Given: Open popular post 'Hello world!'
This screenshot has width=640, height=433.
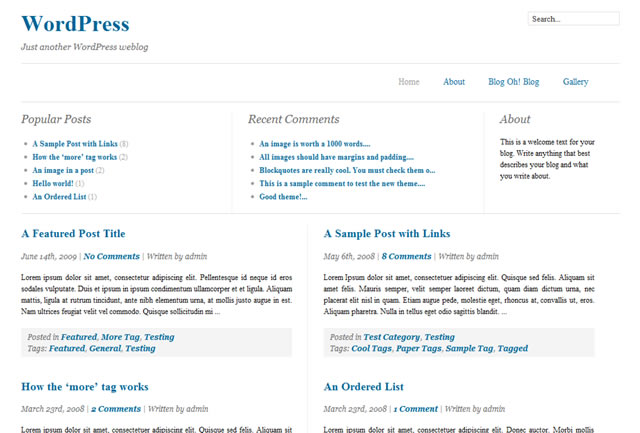Looking at the screenshot, I should point(53,183).
